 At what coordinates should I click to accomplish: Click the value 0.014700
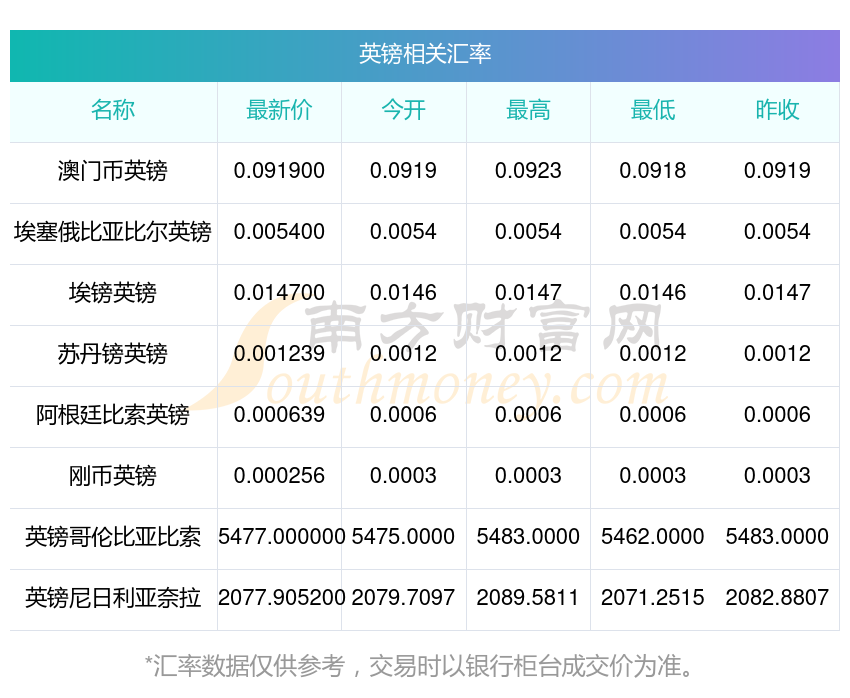[279, 293]
